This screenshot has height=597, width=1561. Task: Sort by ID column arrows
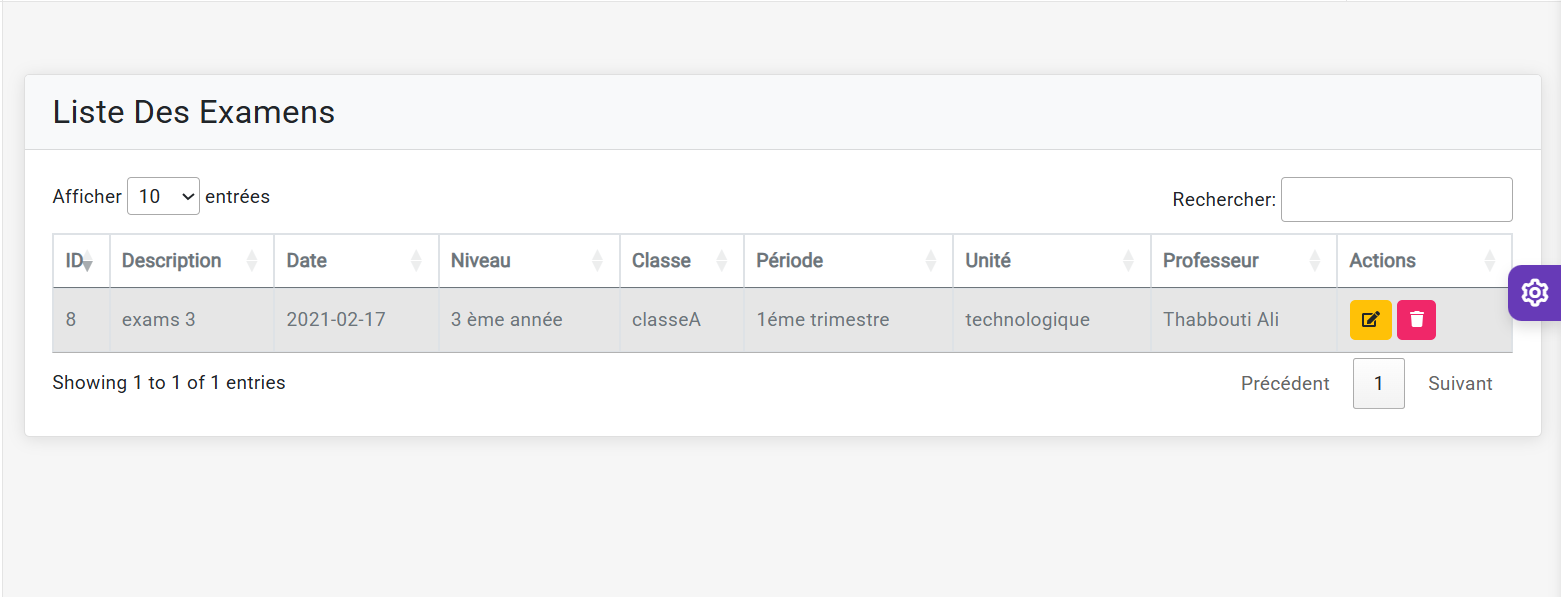pos(87,261)
